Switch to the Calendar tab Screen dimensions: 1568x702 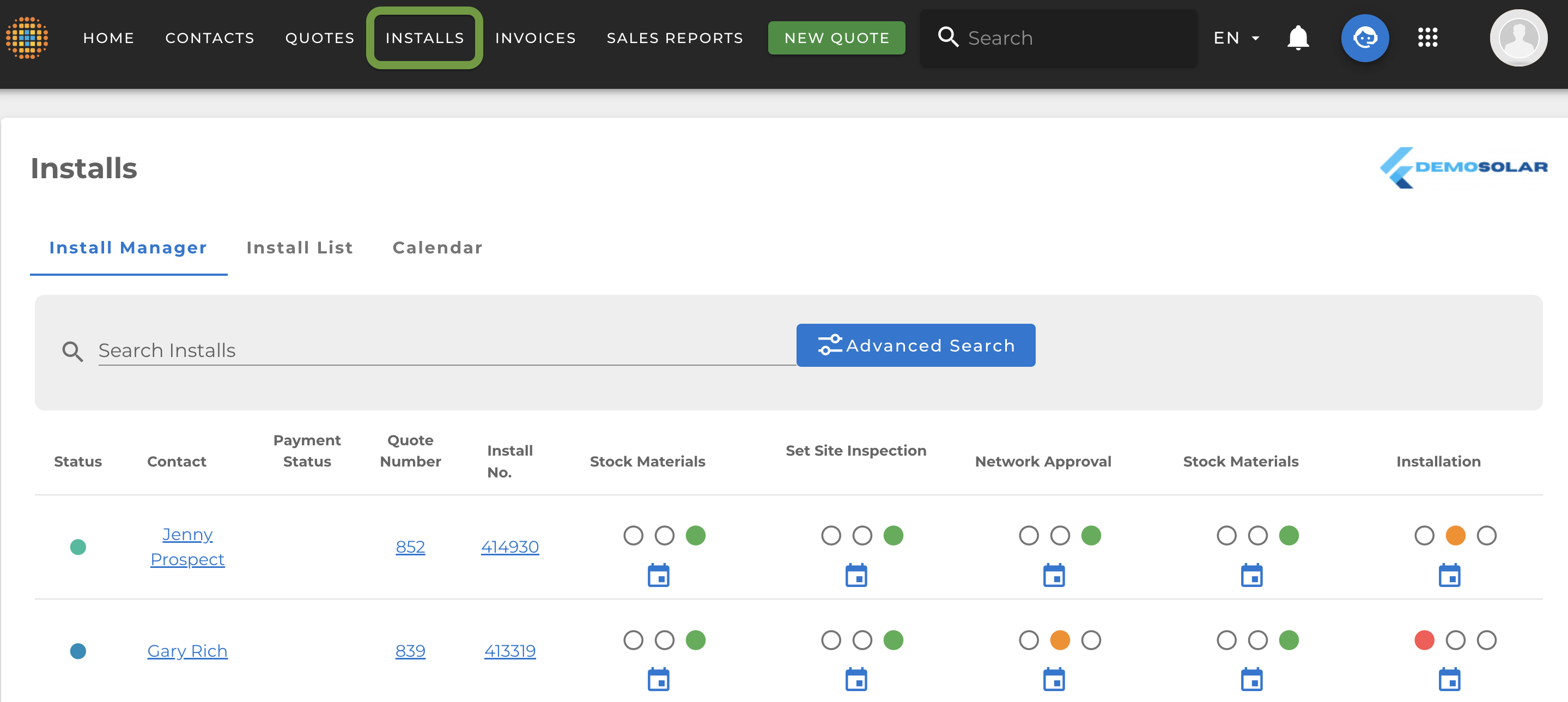[x=437, y=248]
